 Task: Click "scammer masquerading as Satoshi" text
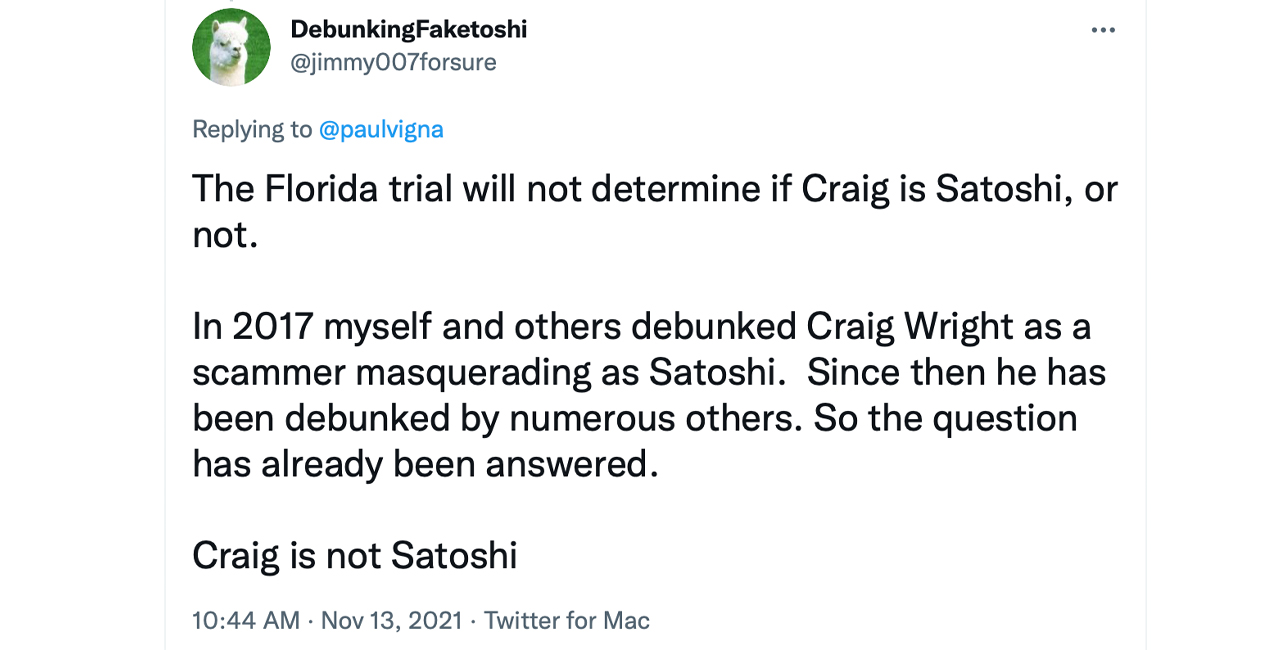(484, 372)
